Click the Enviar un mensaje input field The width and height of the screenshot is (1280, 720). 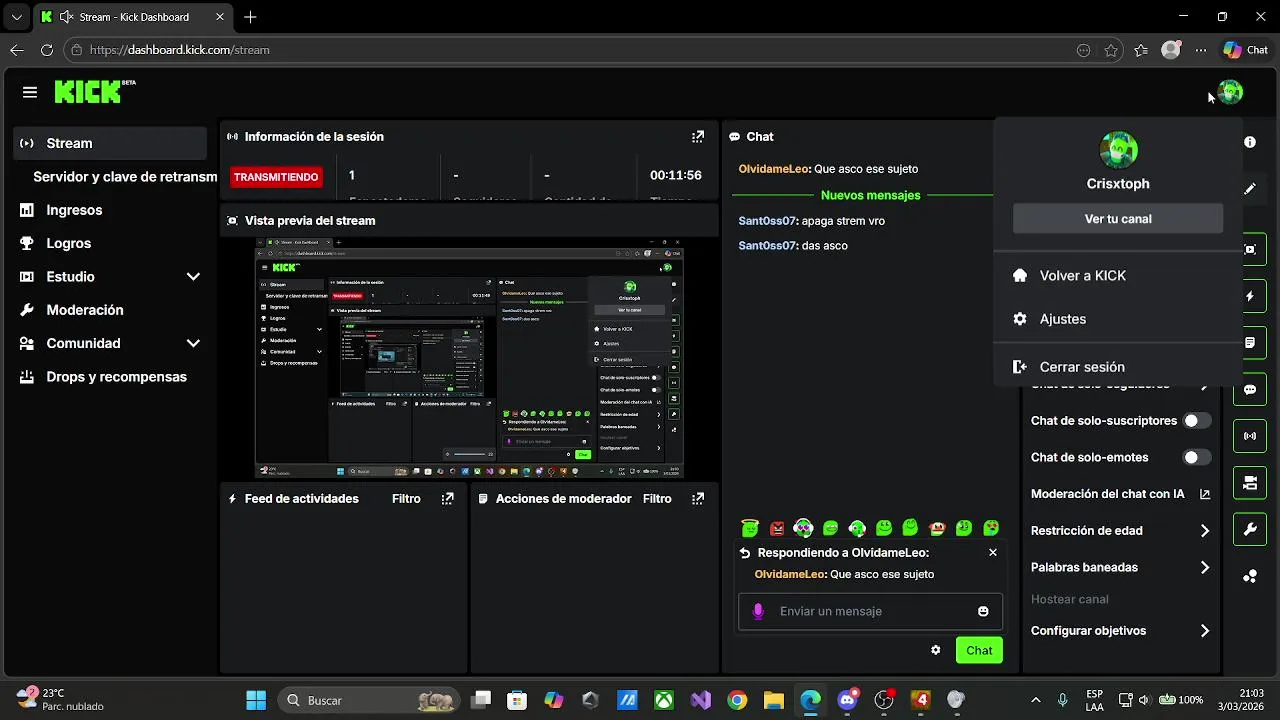coord(870,611)
